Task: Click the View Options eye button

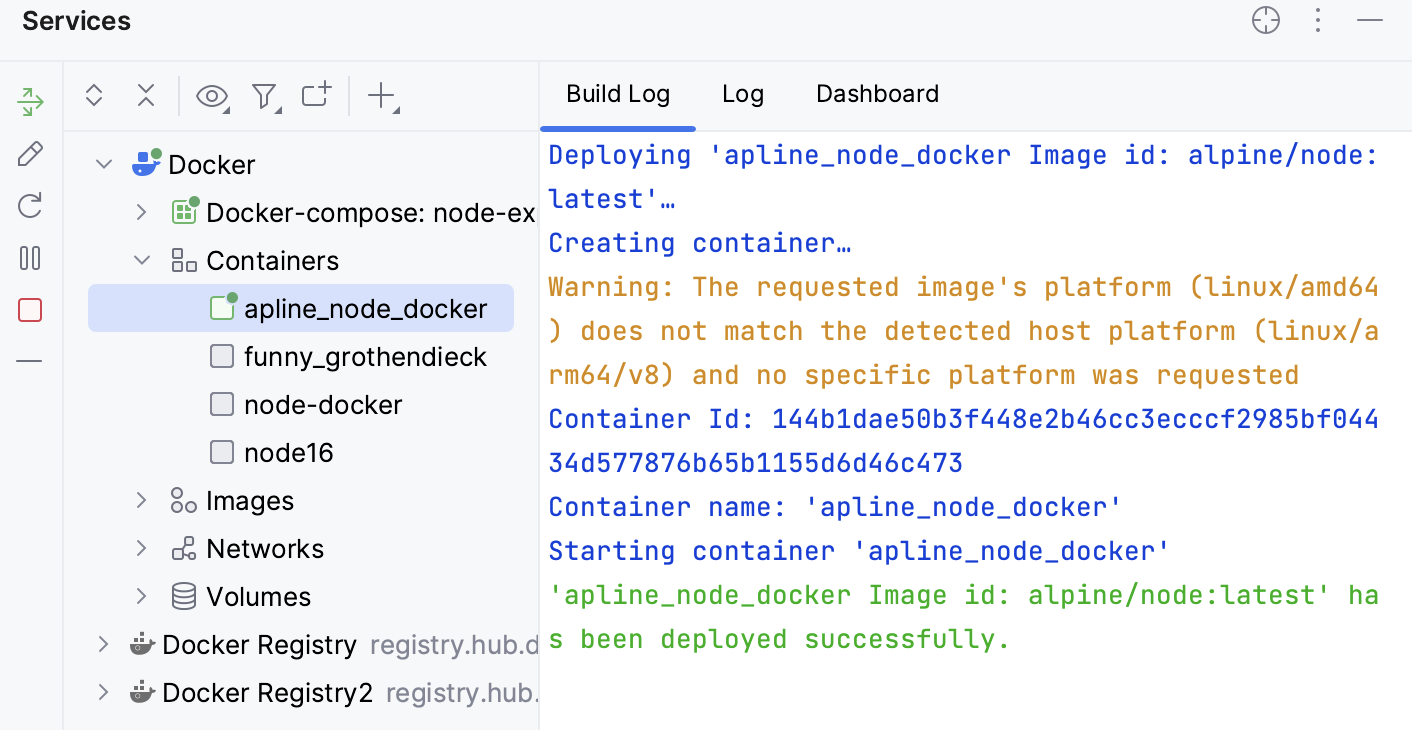Action: [x=211, y=95]
